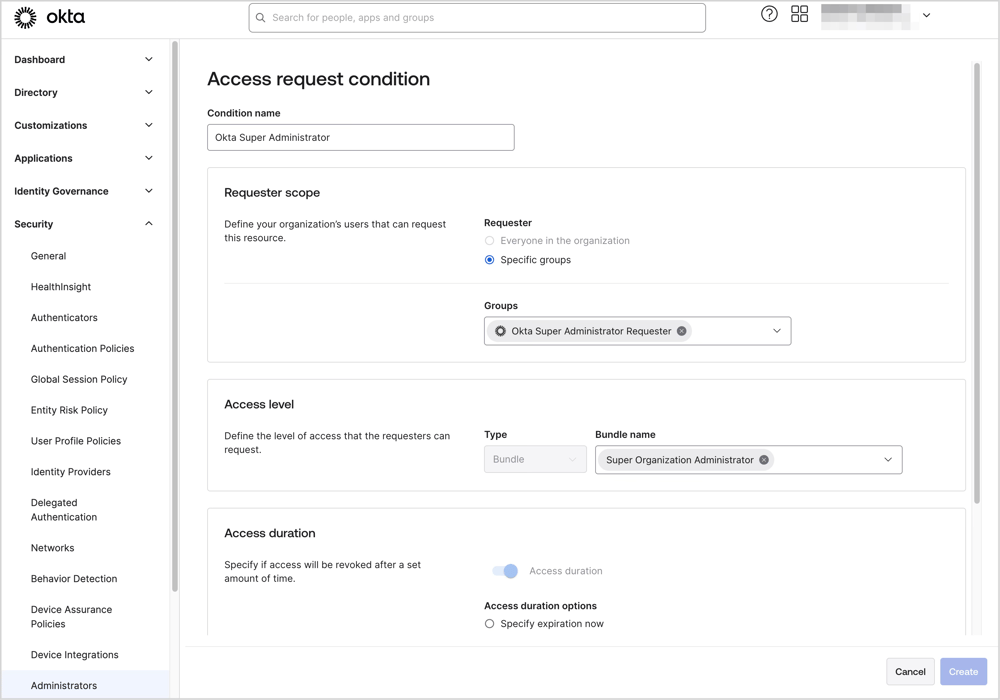Open General under Security

click(x=48, y=256)
